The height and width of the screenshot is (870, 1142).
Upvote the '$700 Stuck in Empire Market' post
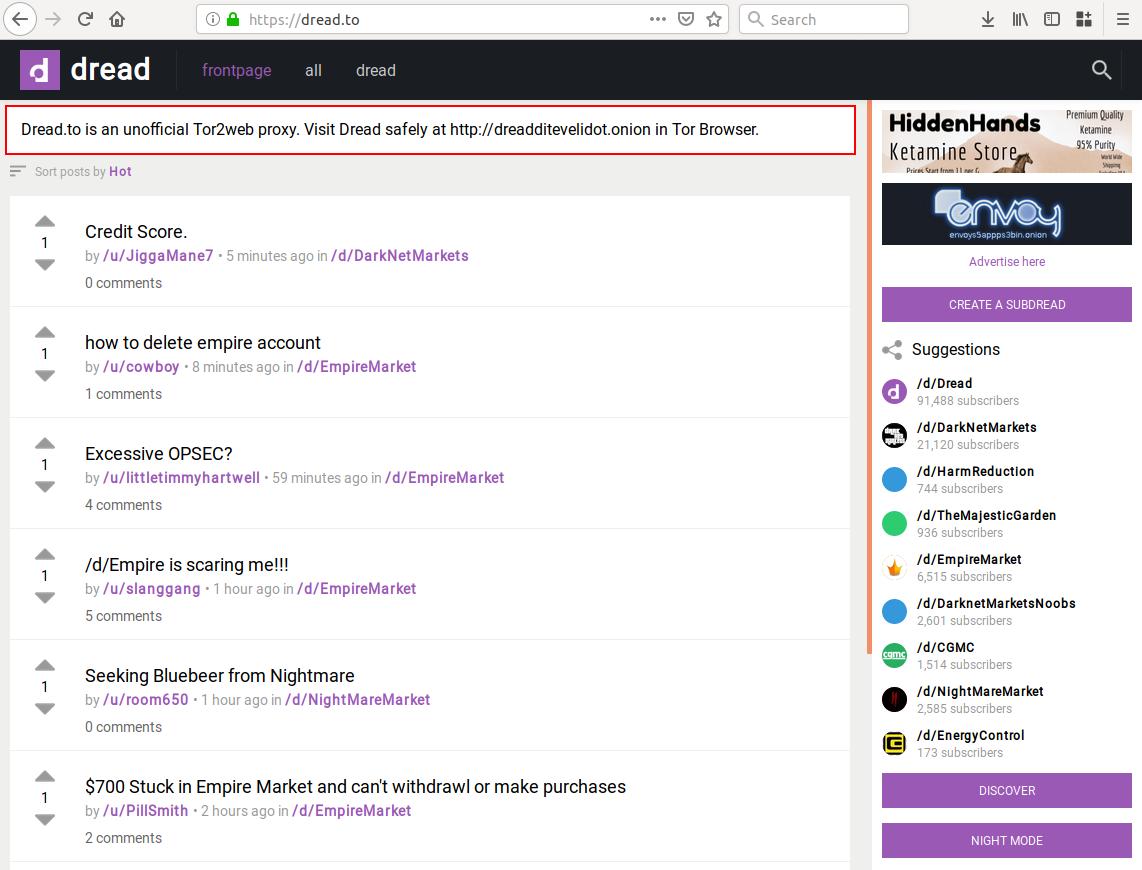[45, 777]
